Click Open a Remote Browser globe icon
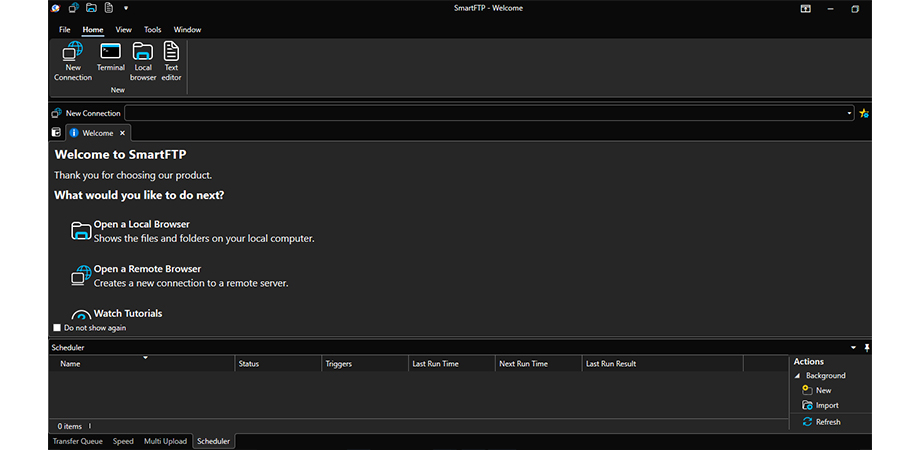The width and height of the screenshot is (920, 450). [81, 275]
